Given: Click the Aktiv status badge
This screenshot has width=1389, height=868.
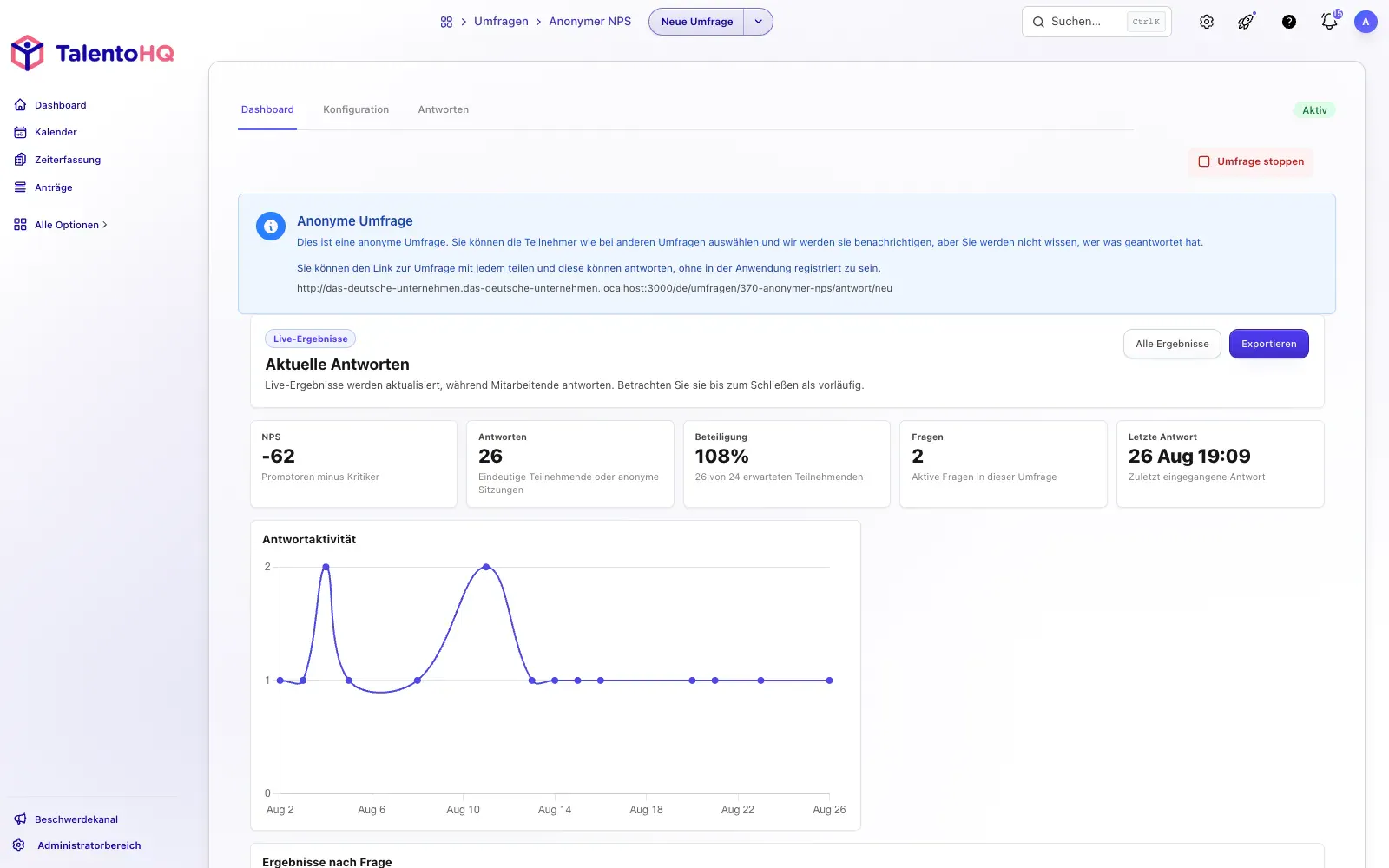Looking at the screenshot, I should pos(1314,110).
